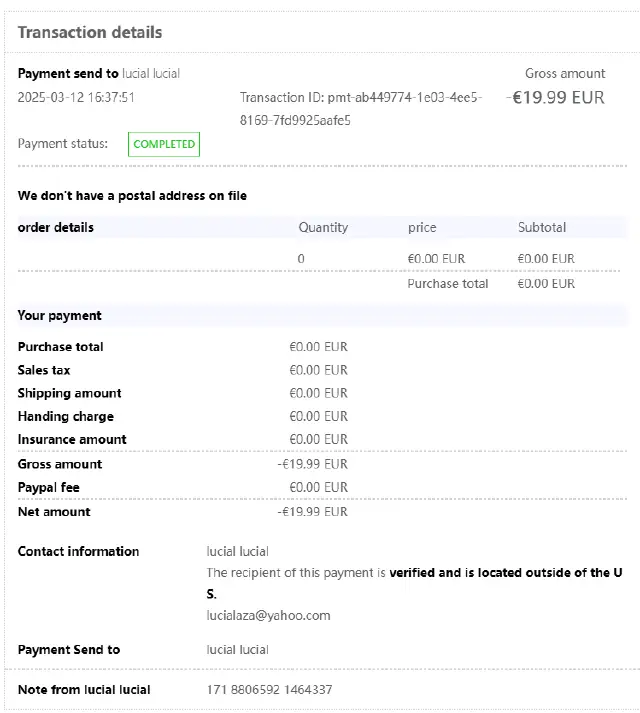
Task: Click the transaction date 2025-03-12 16:37:51
Action: pyautogui.click(x=76, y=98)
